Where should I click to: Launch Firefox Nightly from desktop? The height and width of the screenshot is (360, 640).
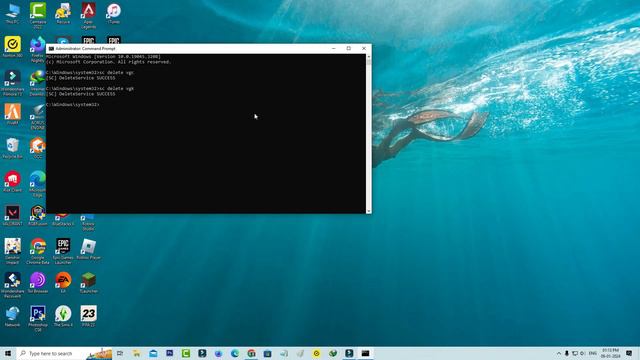[38, 48]
